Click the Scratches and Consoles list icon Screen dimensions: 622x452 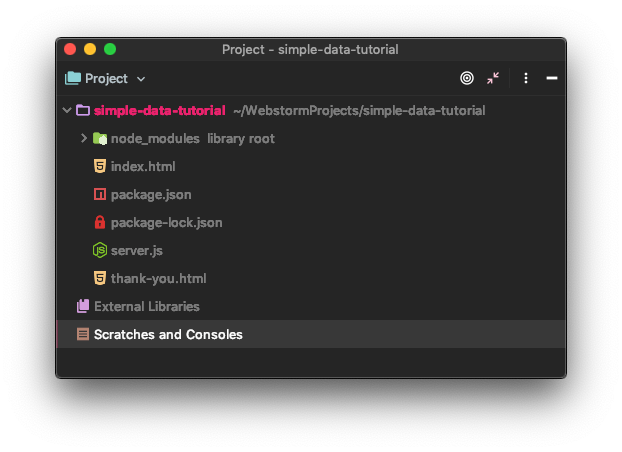[83, 334]
